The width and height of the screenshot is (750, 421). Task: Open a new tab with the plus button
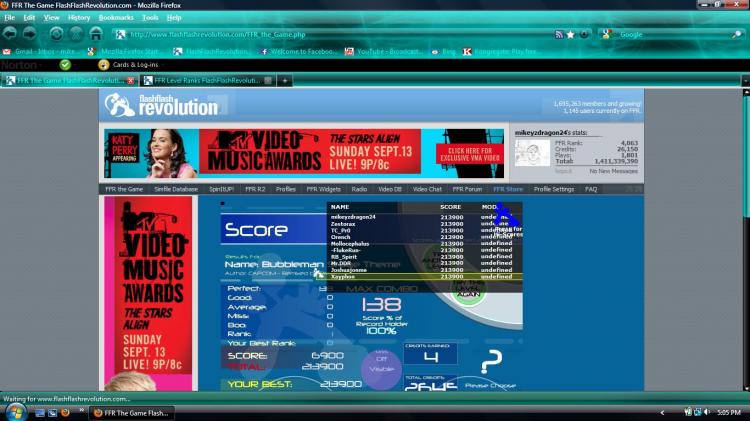point(285,81)
